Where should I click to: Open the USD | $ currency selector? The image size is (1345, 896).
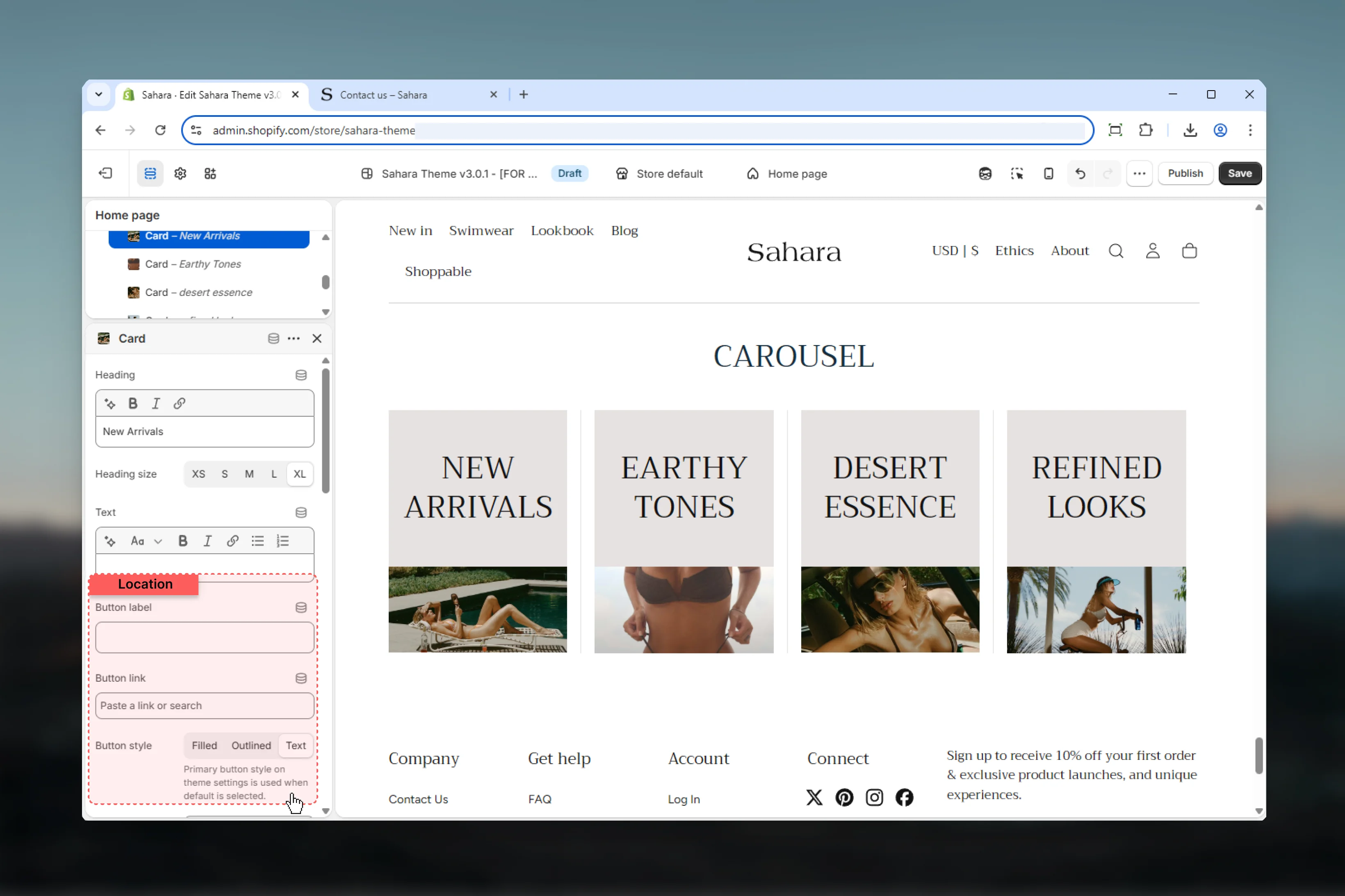955,251
